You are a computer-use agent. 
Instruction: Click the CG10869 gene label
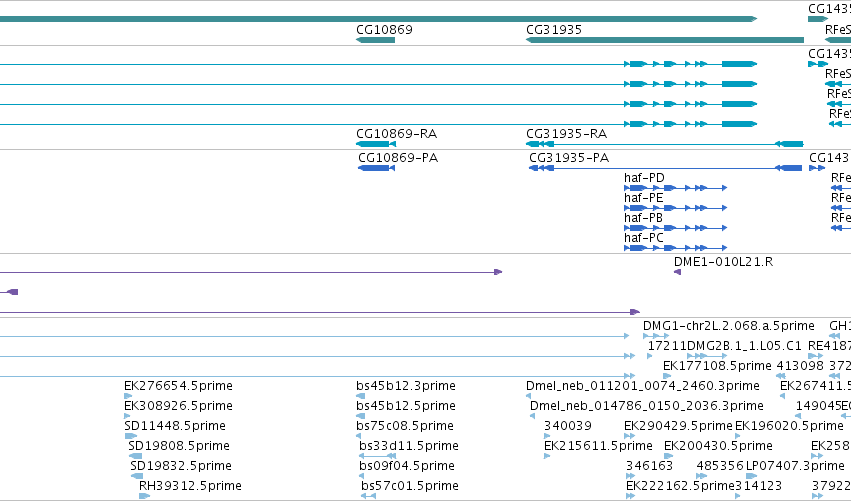(x=384, y=29)
